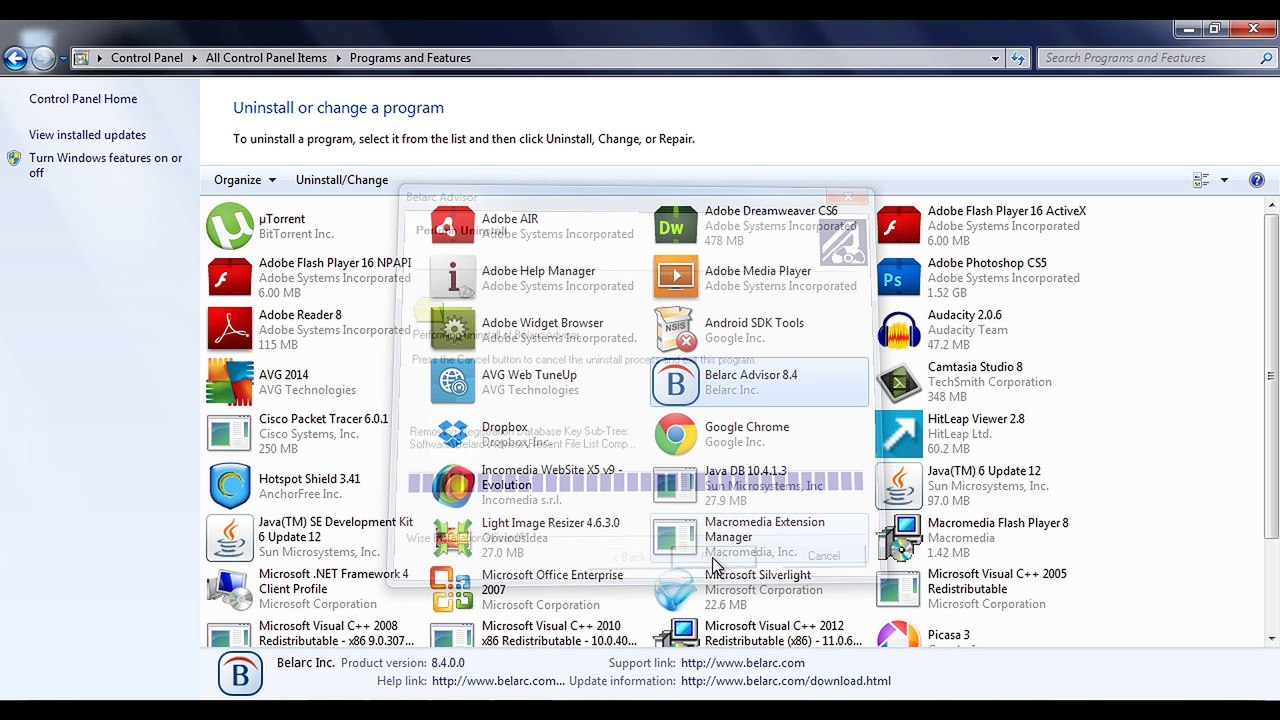Select the Adobe Help Manager icon
The height and width of the screenshot is (720, 1280).
click(x=452, y=278)
